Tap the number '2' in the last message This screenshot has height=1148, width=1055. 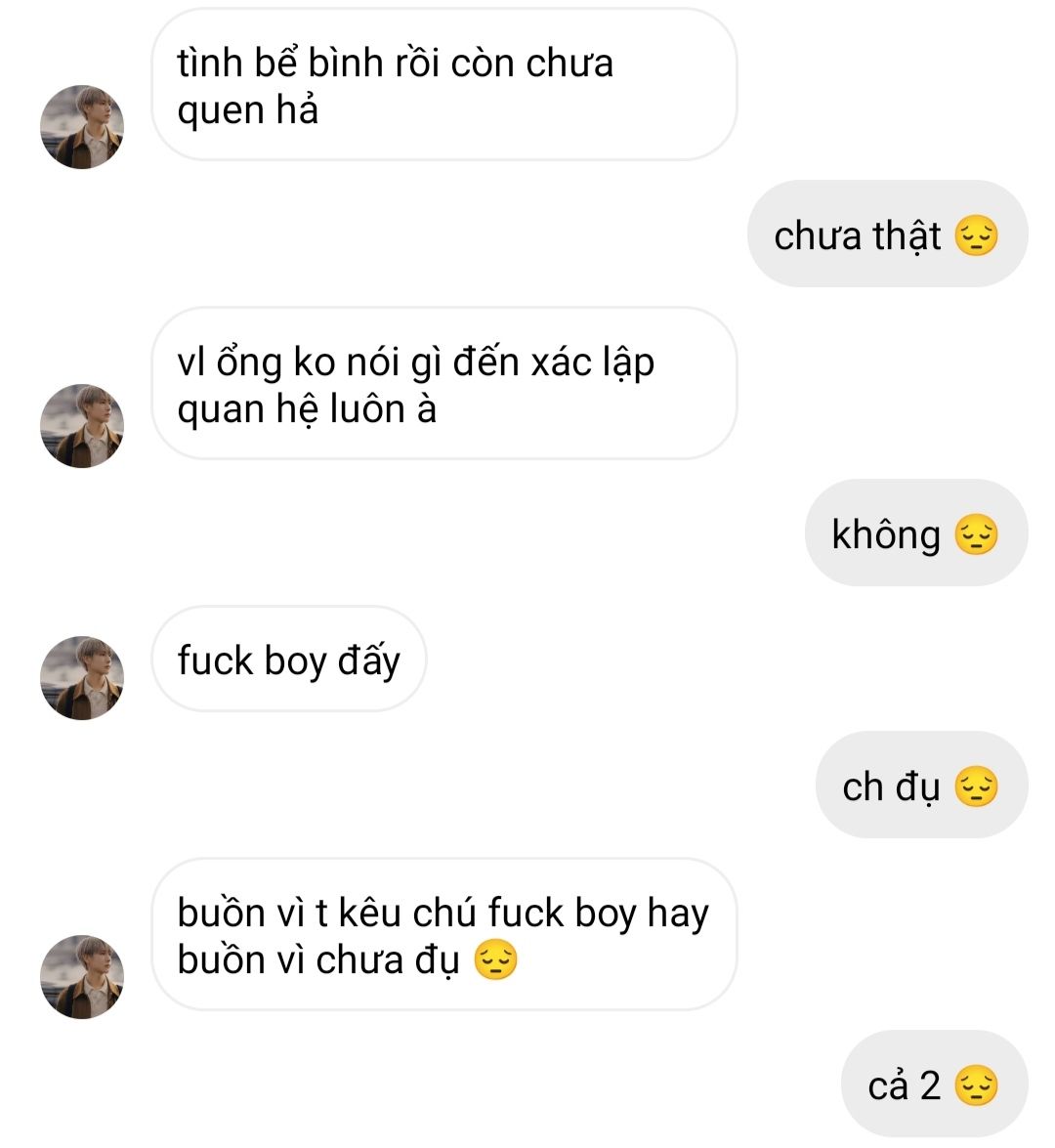[930, 1085]
